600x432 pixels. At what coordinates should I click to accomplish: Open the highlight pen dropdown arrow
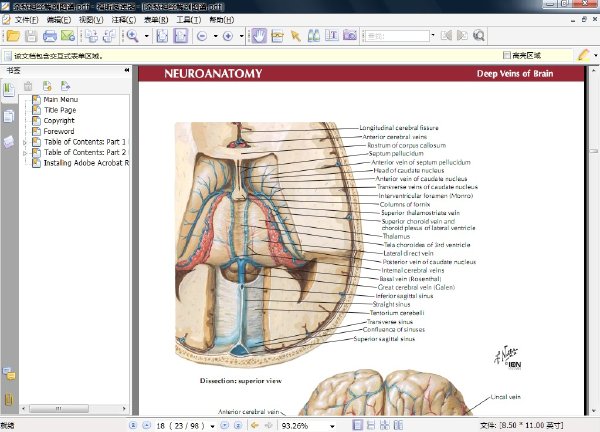595,55
